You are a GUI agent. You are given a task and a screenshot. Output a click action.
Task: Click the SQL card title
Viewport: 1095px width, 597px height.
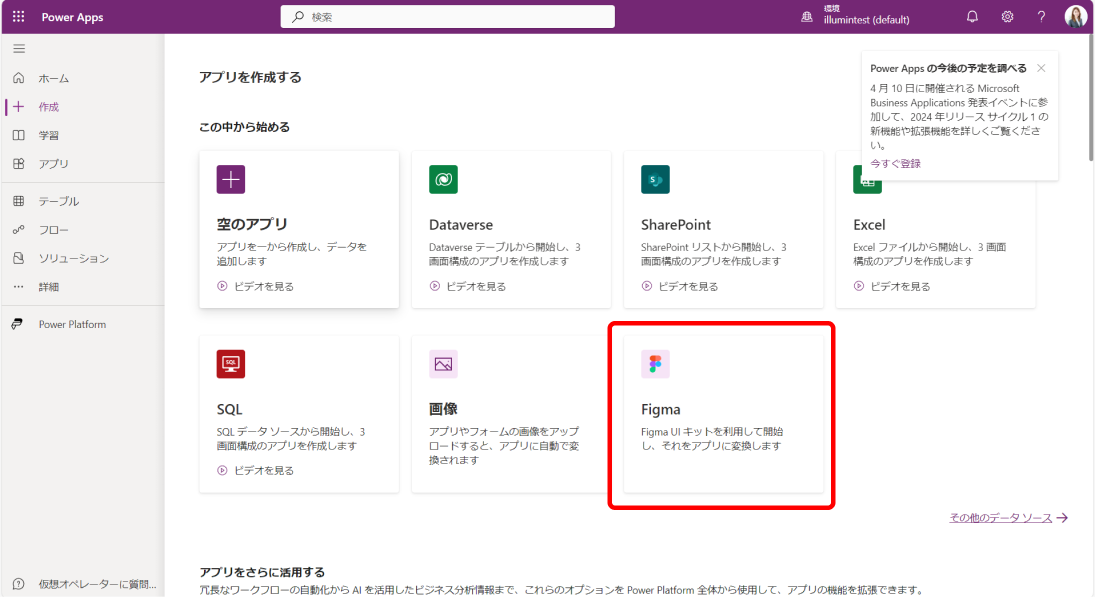click(229, 409)
